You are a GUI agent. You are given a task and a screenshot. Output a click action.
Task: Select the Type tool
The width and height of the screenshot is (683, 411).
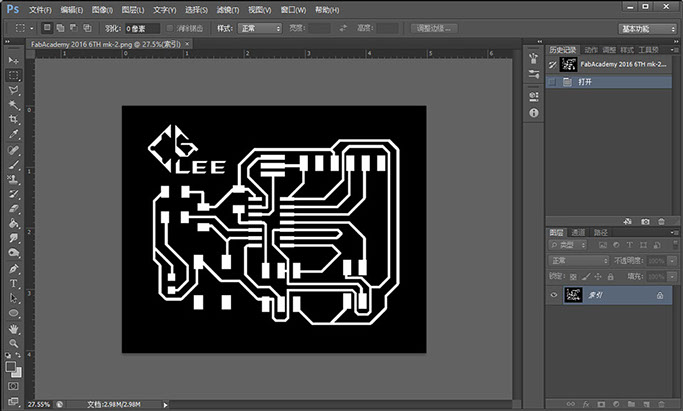tap(14, 283)
